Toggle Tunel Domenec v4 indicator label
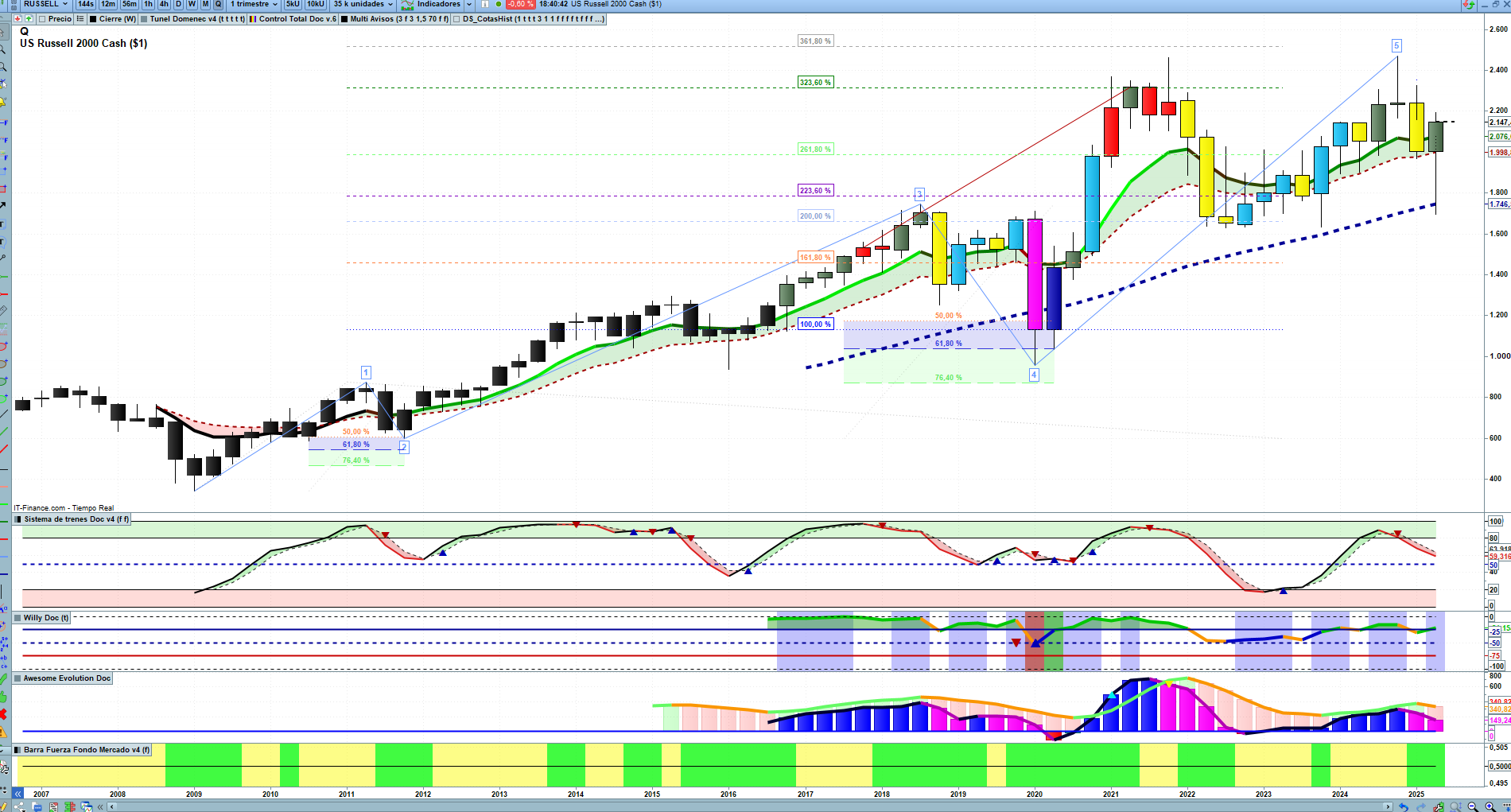The width and height of the screenshot is (1511, 812). click(192, 18)
